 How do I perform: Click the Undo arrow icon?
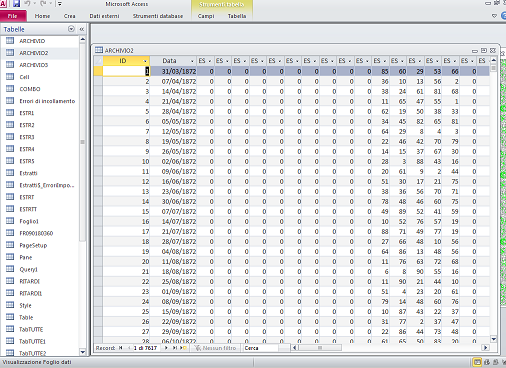[27, 4]
